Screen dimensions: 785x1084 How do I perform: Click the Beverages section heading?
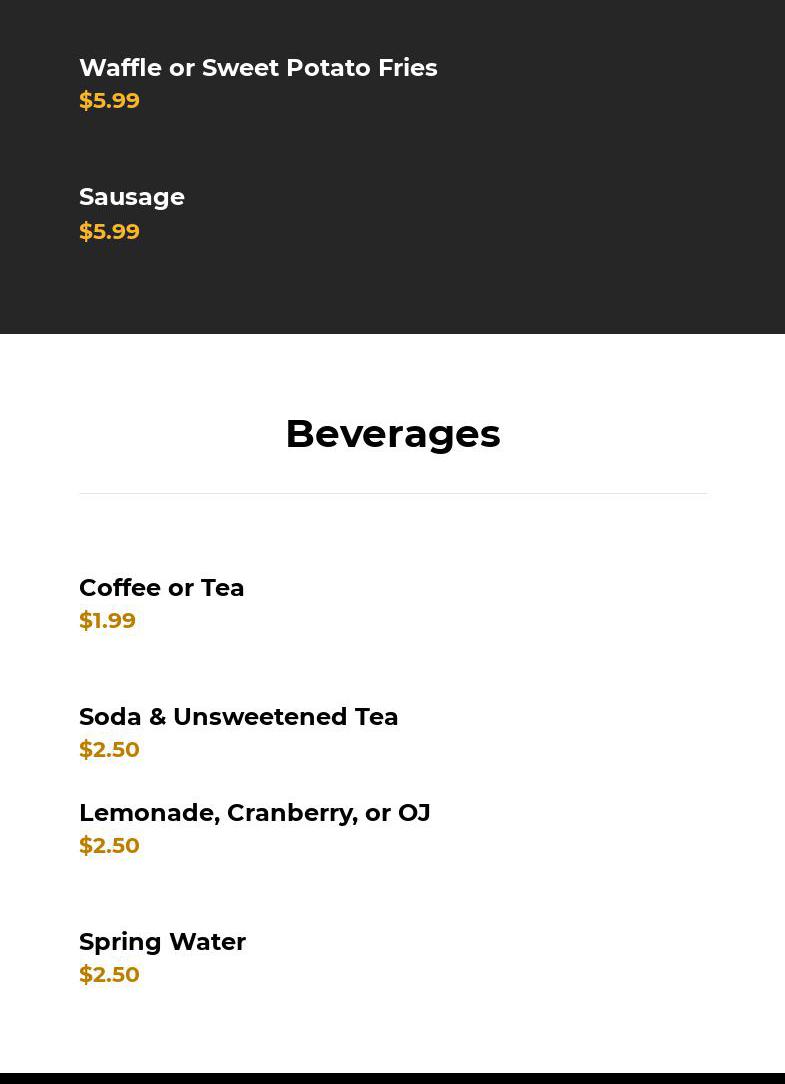pyautogui.click(x=392, y=434)
